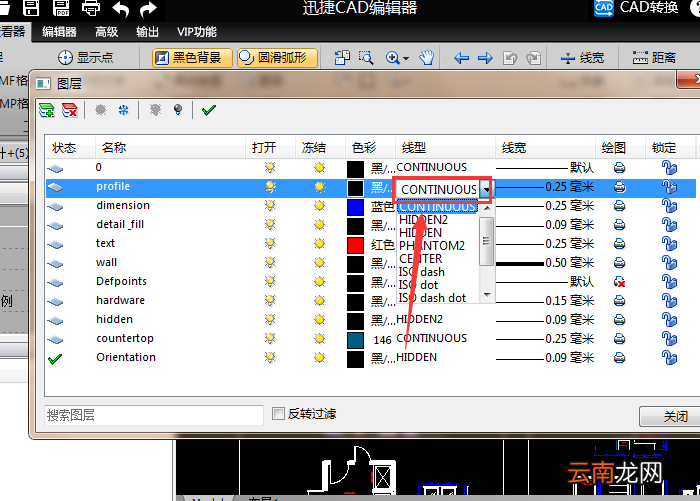Image resolution: width=700 pixels, height=501 pixels.
Task: Click the light bulb icon in the layers toolbar
Action: tap(178, 110)
